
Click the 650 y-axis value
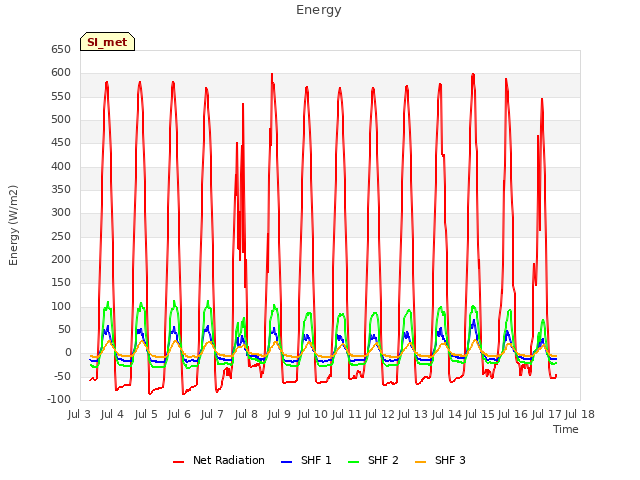pos(61,50)
